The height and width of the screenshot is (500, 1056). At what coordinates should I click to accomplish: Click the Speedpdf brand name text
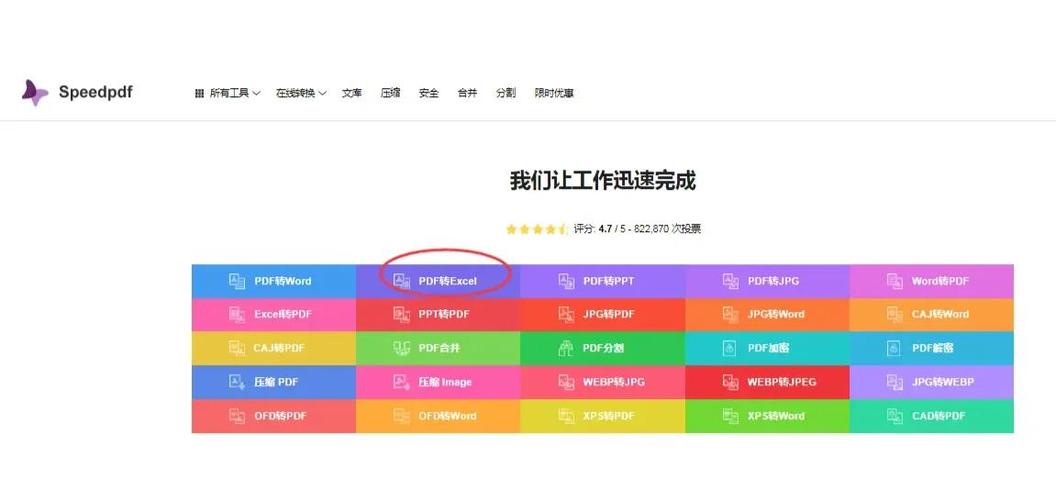(x=96, y=92)
